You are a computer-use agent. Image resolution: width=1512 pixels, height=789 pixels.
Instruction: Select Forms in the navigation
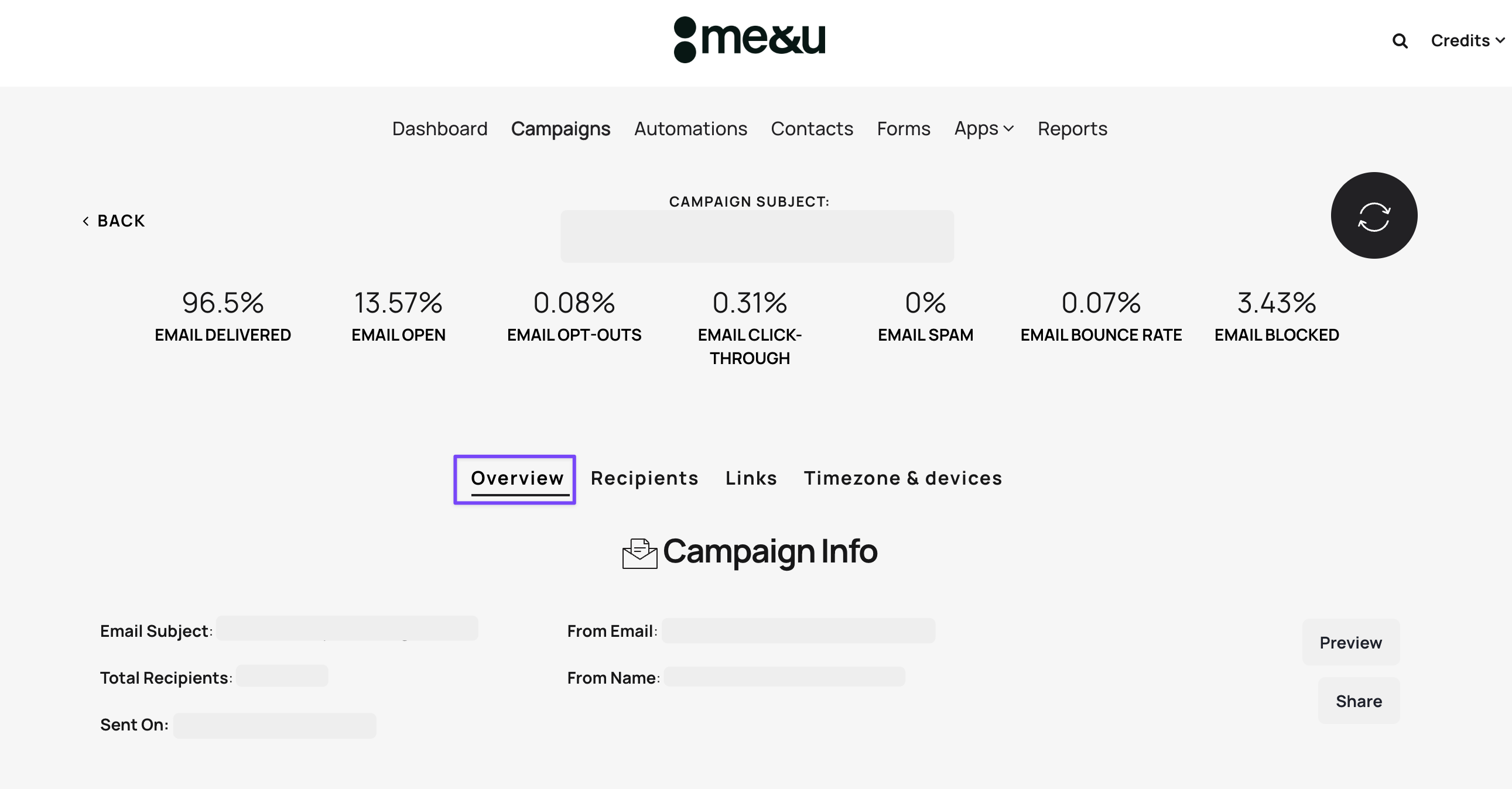click(x=904, y=128)
